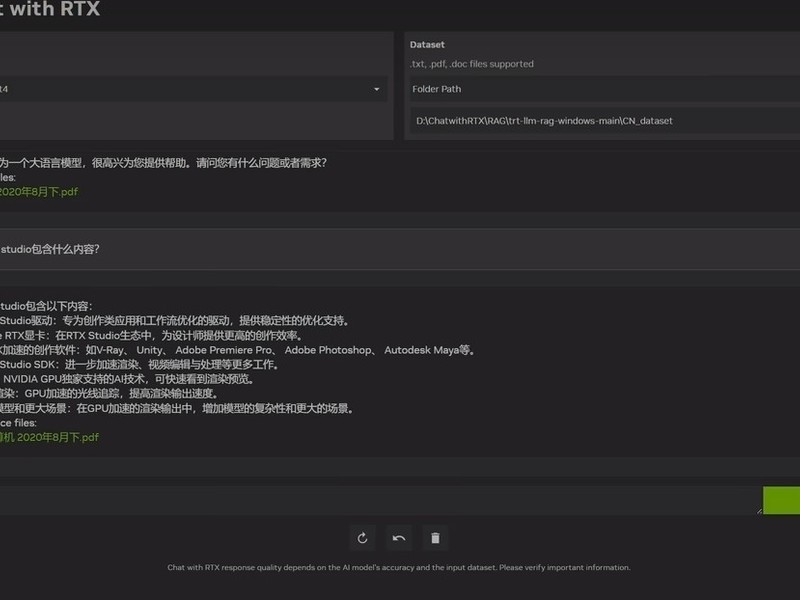Click the dataset folder path field
This screenshot has width=800, height=600.
[605, 121]
